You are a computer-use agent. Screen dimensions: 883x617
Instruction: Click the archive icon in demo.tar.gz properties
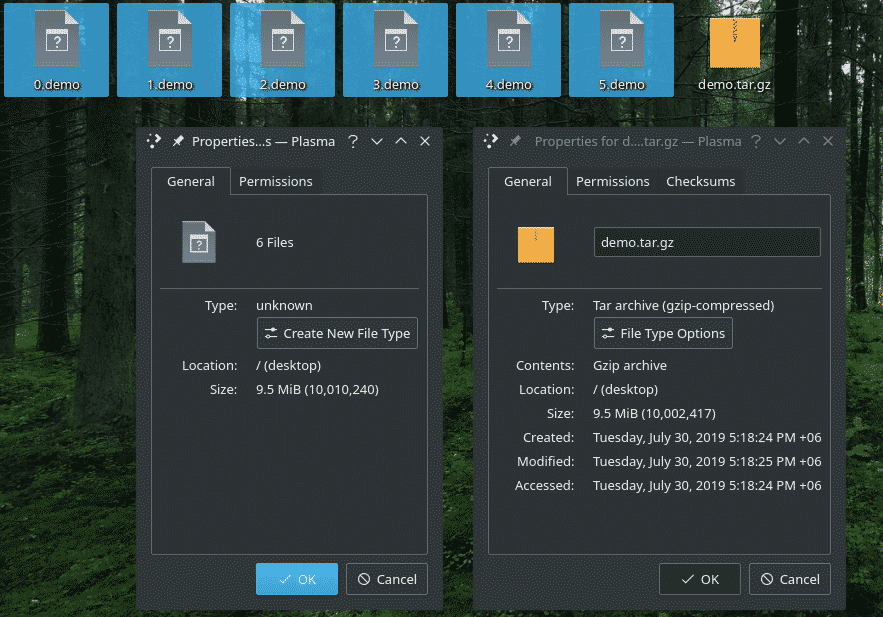[535, 243]
